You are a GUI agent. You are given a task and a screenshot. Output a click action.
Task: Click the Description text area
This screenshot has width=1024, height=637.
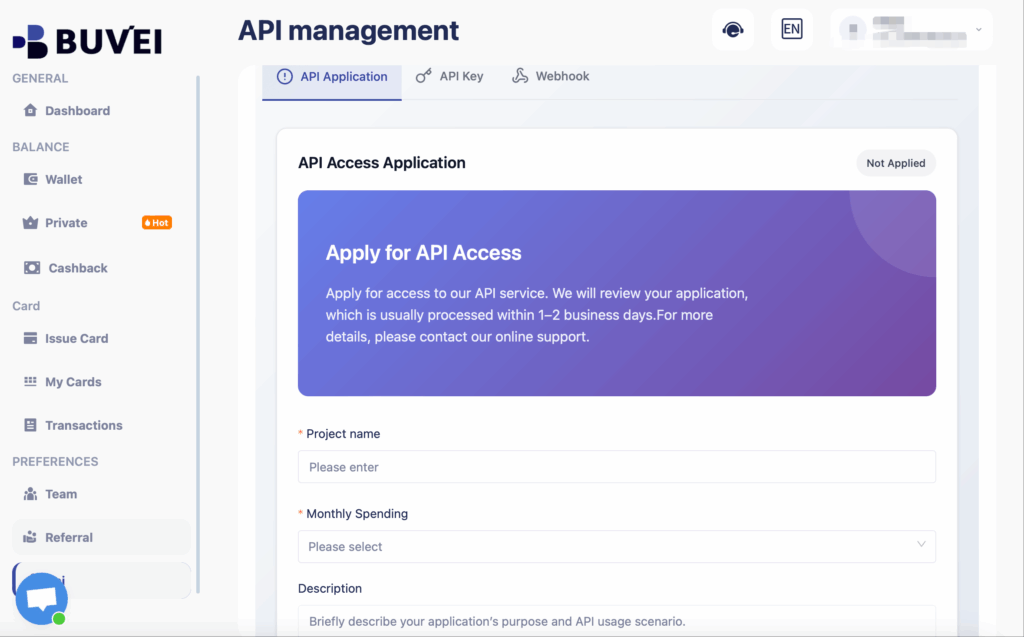[x=616, y=621]
